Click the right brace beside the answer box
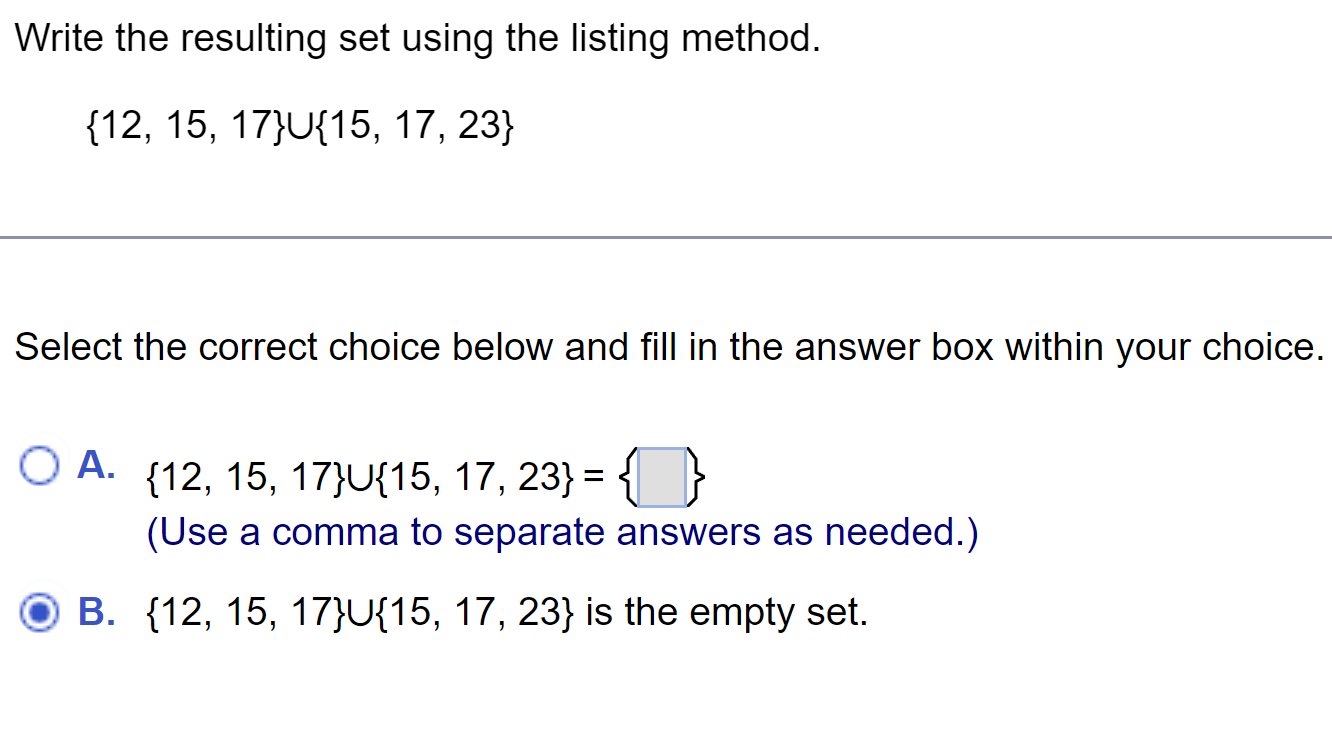The image size is (1332, 750). pos(698,475)
